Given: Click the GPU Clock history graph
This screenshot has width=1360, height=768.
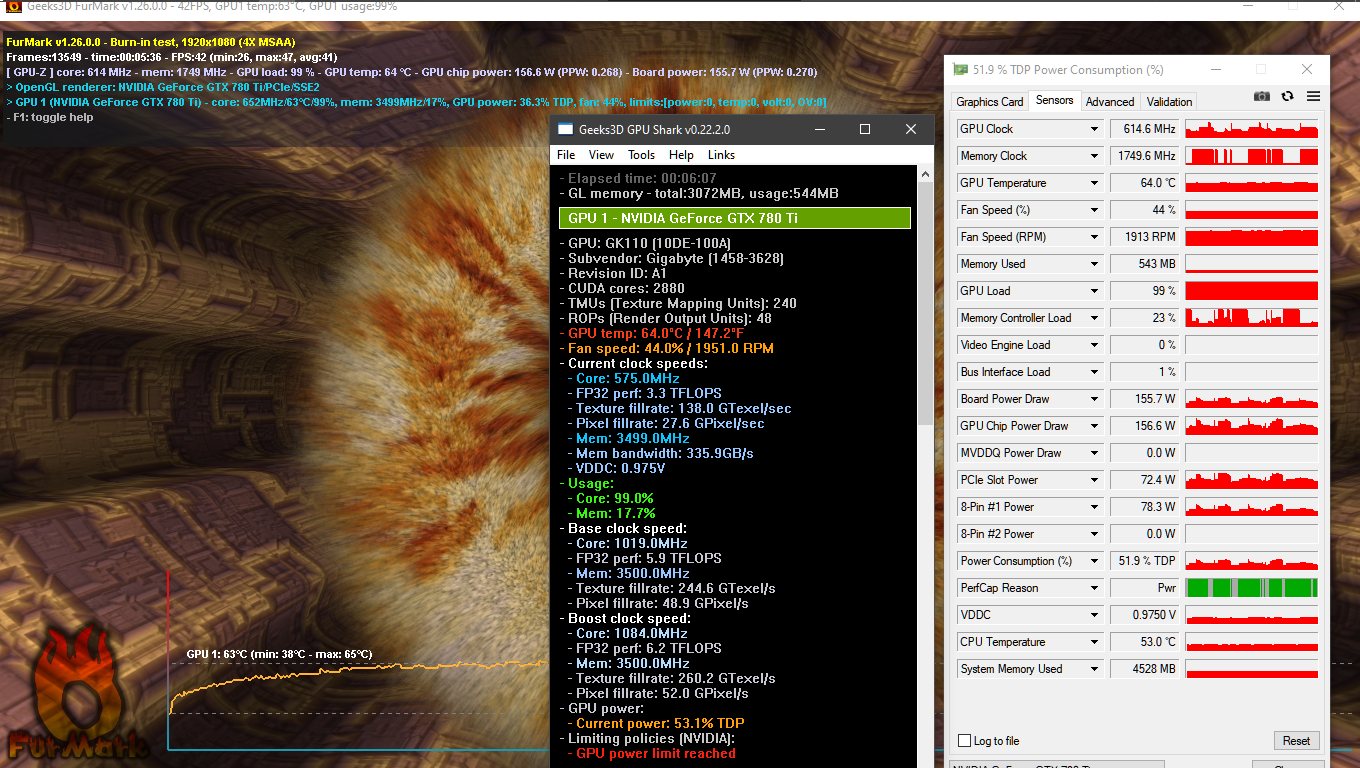Looking at the screenshot, I should click(x=1252, y=129).
